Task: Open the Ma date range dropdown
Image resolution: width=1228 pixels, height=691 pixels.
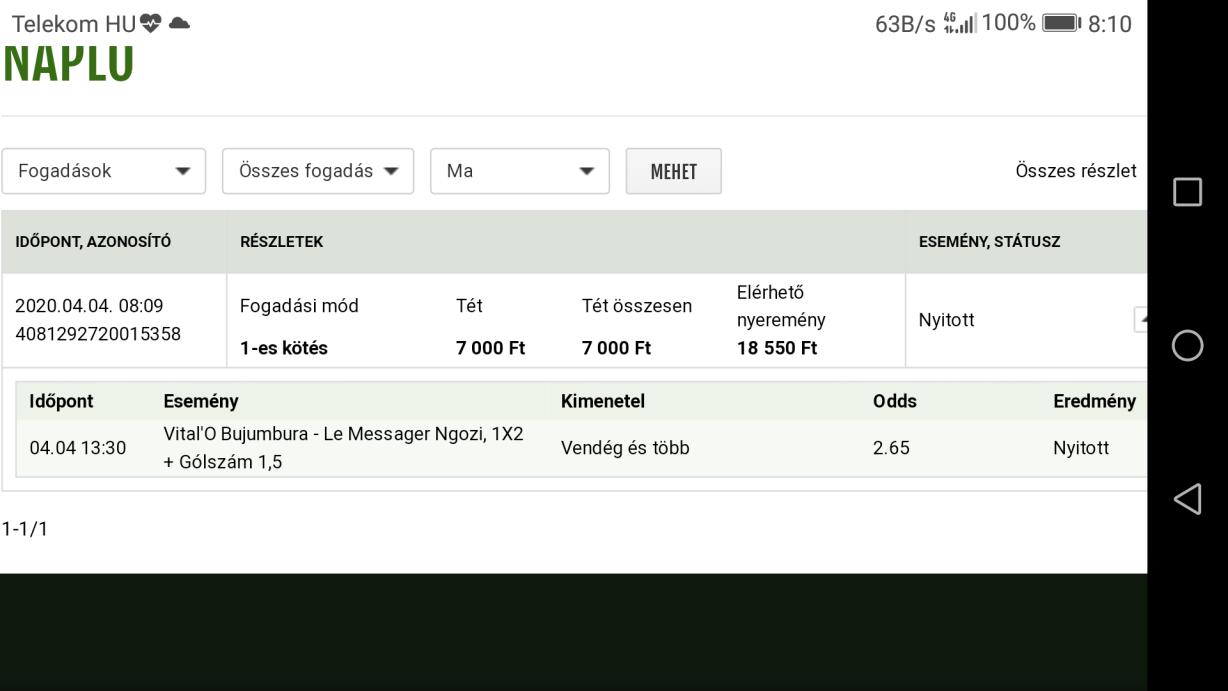Action: tap(519, 171)
